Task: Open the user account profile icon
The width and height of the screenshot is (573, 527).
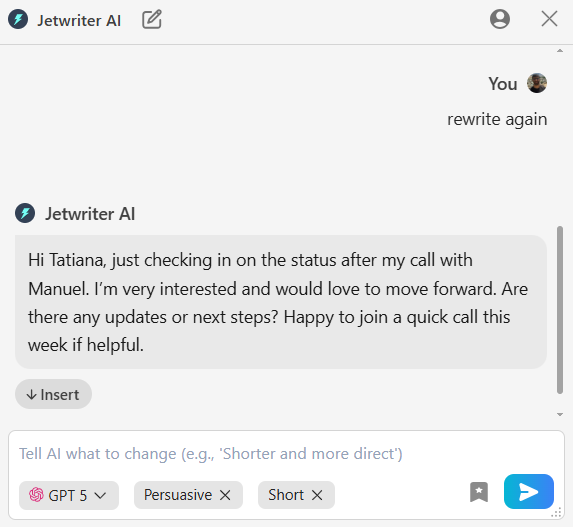Action: pos(500,19)
